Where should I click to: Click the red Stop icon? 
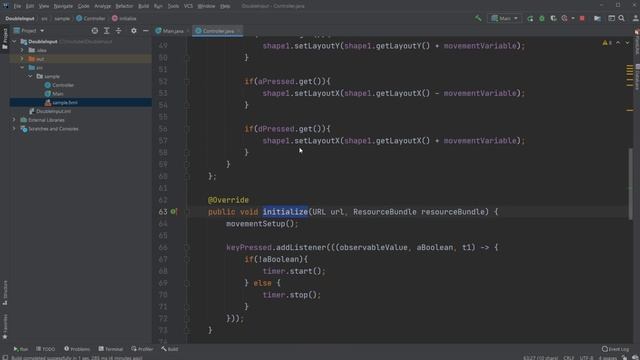[x=582, y=18]
